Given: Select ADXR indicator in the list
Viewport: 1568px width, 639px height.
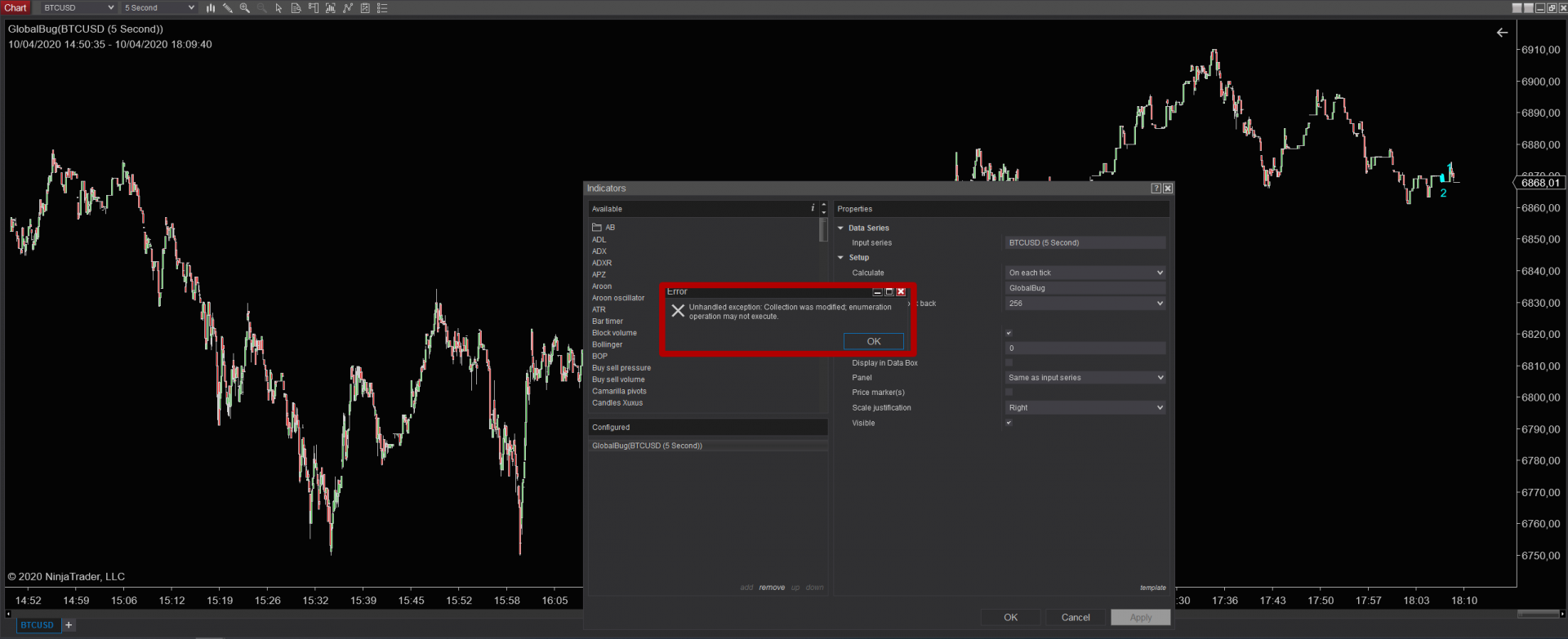Looking at the screenshot, I should tap(602, 263).
